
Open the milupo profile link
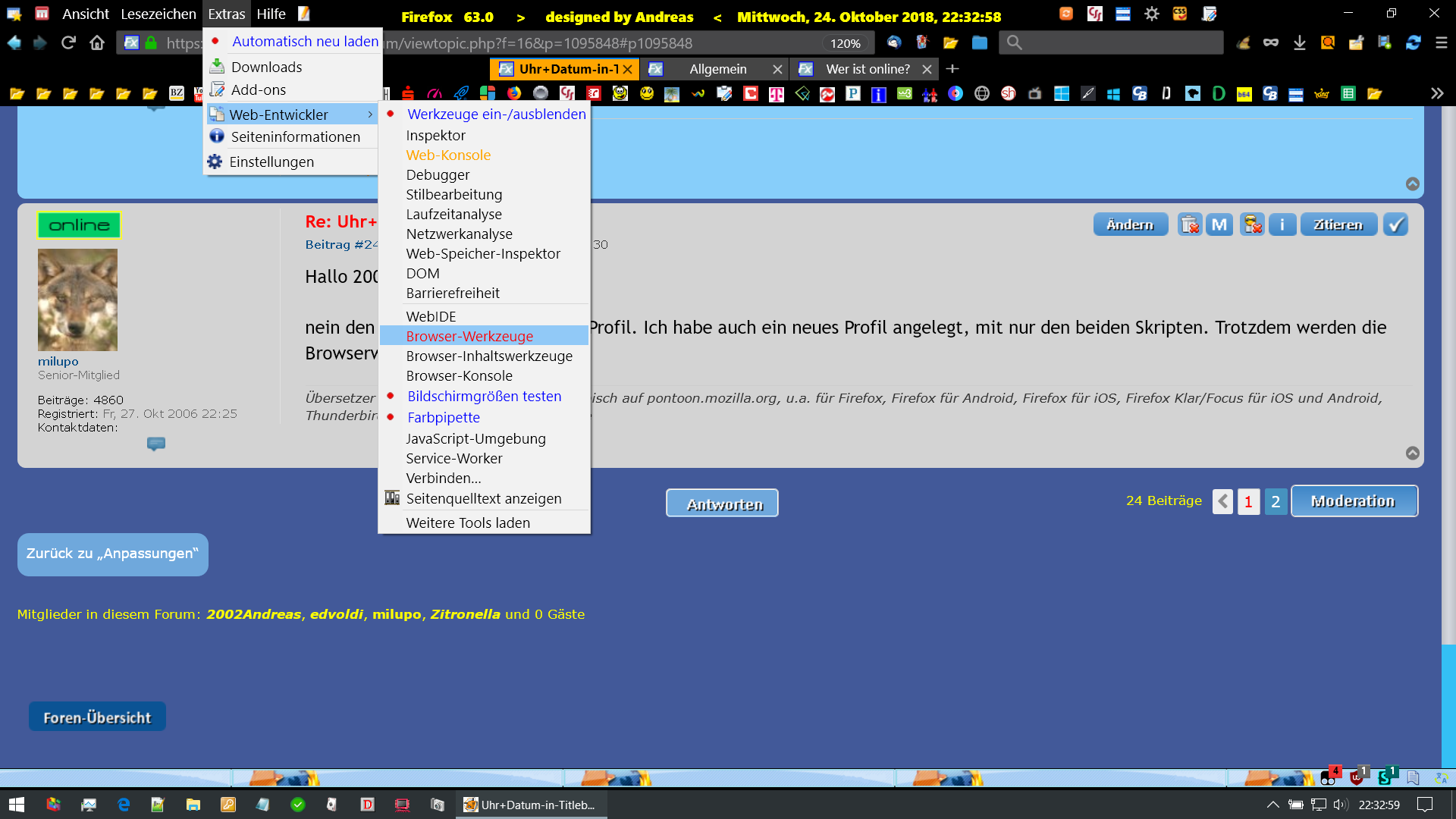coord(58,362)
